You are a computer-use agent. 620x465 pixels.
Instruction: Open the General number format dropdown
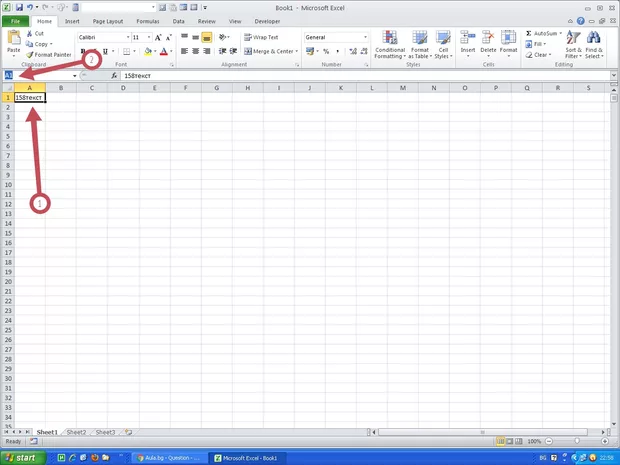tap(365, 37)
